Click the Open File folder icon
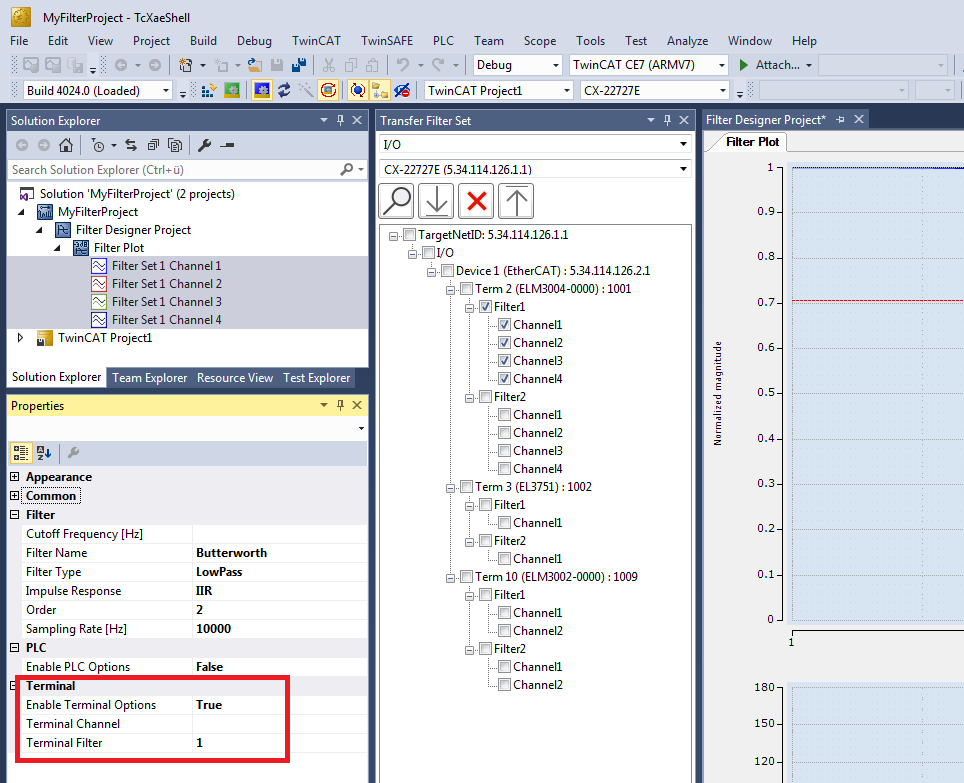 pos(255,65)
